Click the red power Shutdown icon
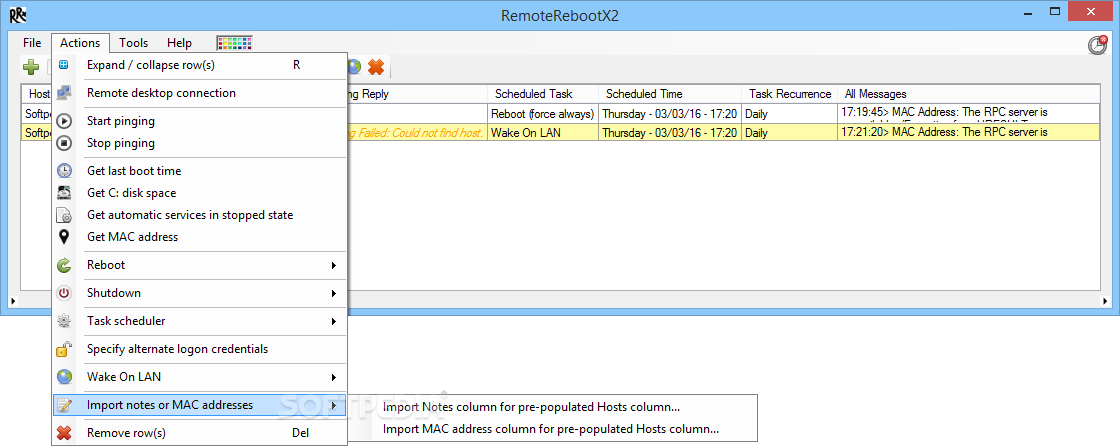Image resolution: width=1120 pixels, height=446 pixels. (x=64, y=293)
